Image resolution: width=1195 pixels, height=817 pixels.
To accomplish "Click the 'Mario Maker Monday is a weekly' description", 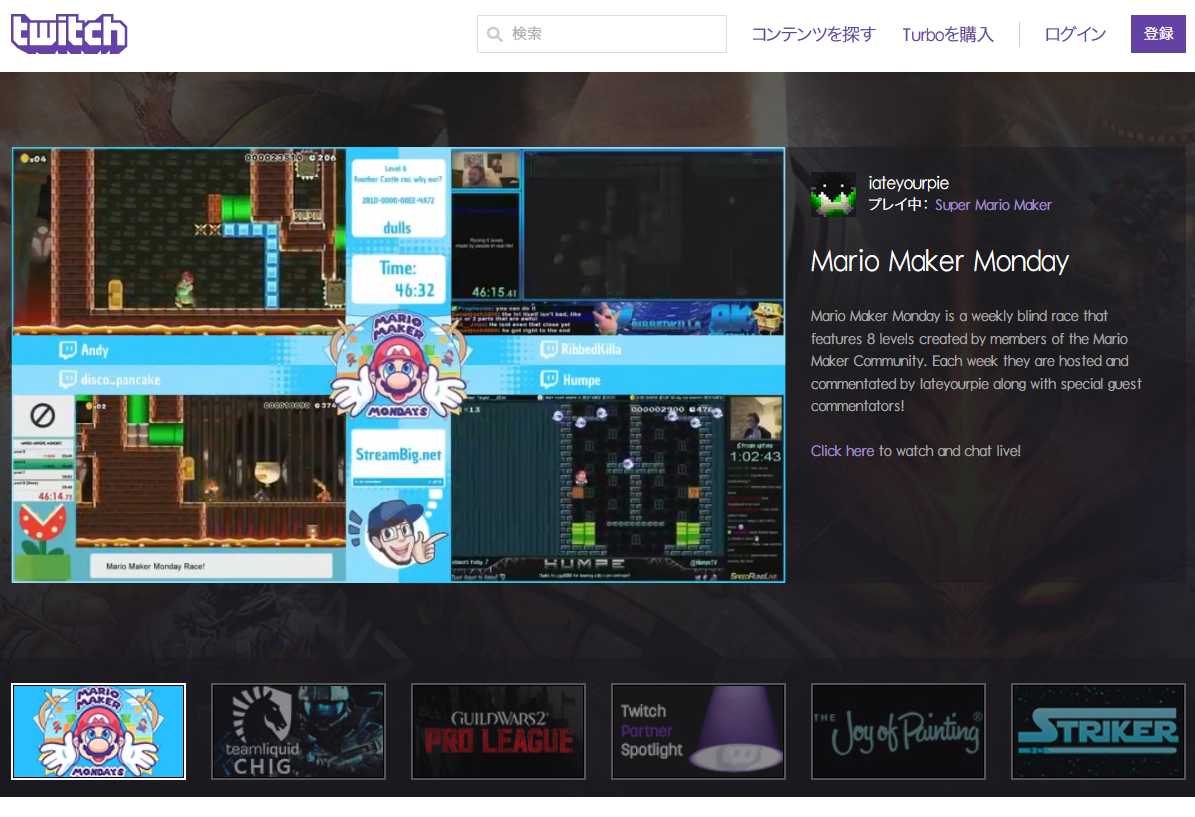I will [x=976, y=361].
